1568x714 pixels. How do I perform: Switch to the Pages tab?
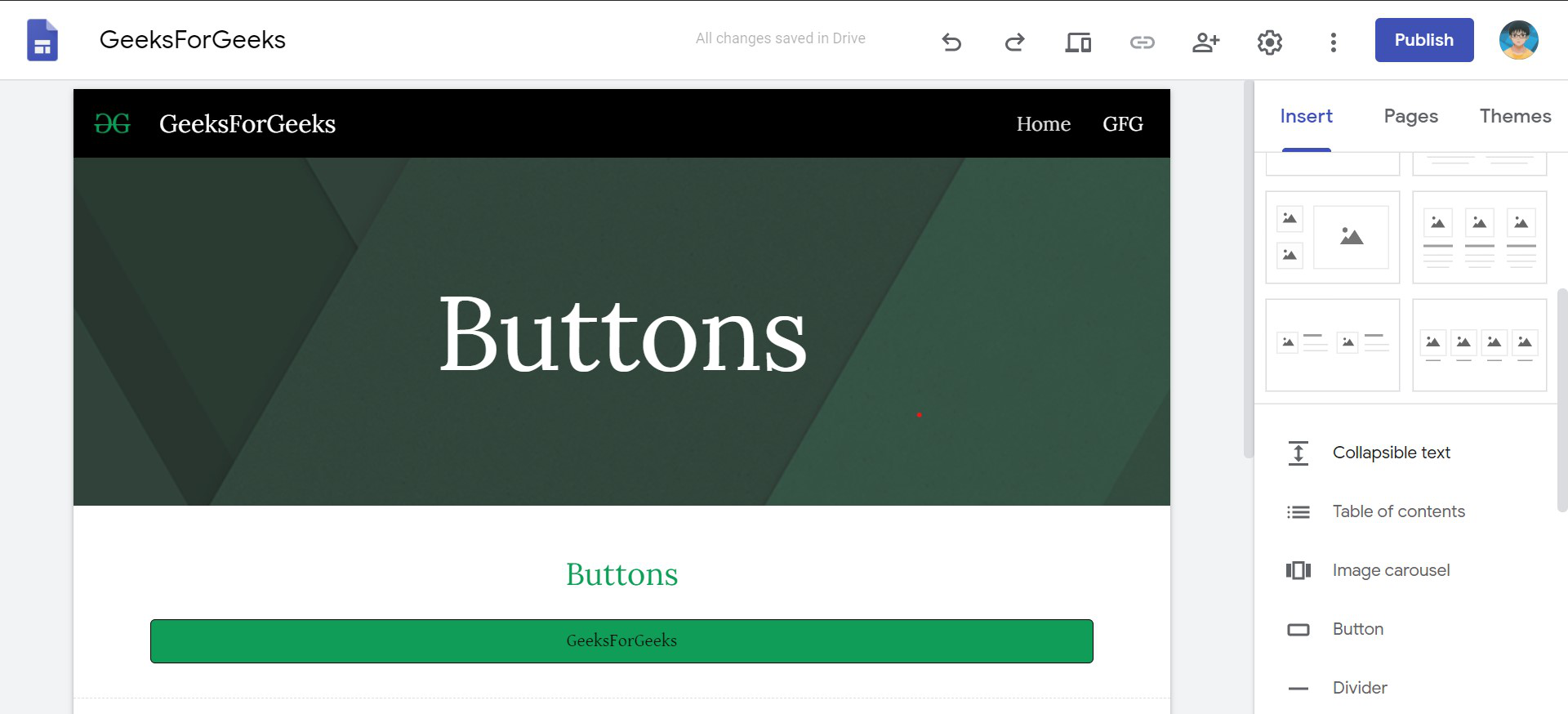click(x=1410, y=116)
